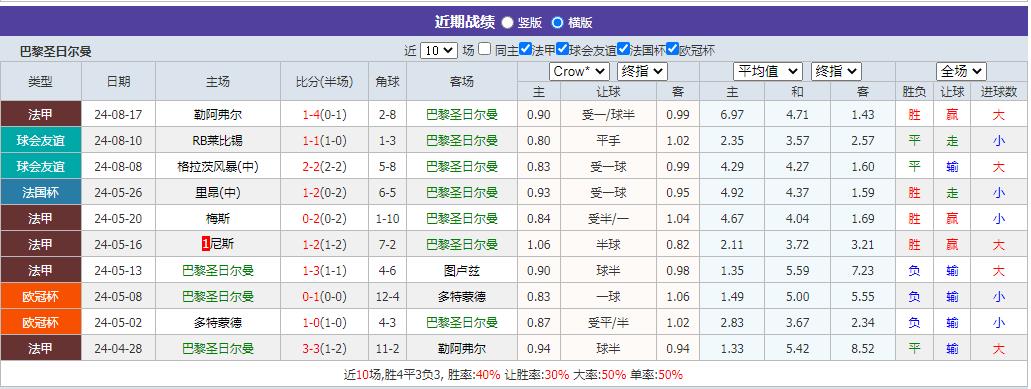The height and width of the screenshot is (389, 1031).
Task: Click the 胜率:40% summary text
Action: [x=474, y=375]
